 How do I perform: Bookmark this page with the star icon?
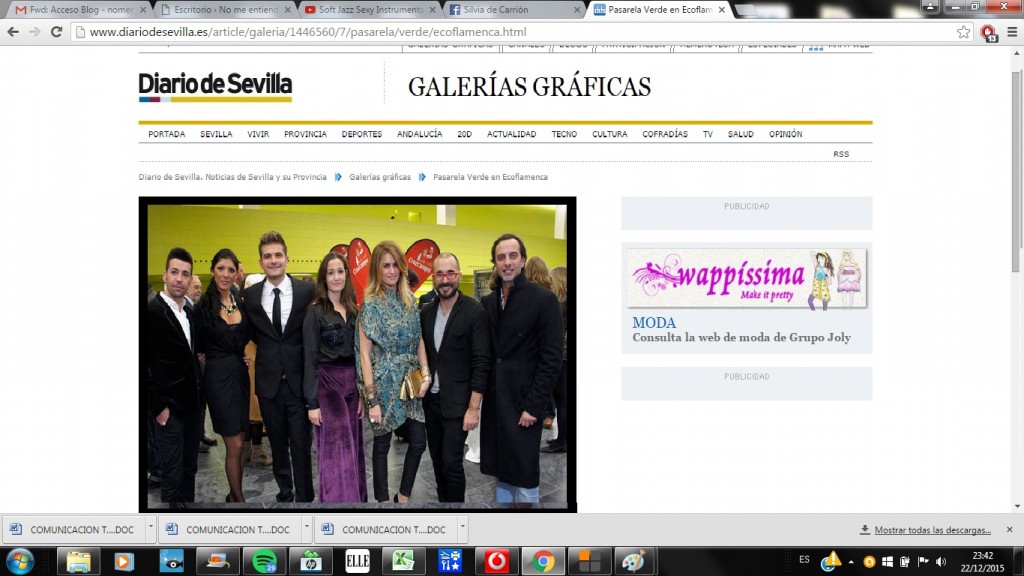[963, 32]
